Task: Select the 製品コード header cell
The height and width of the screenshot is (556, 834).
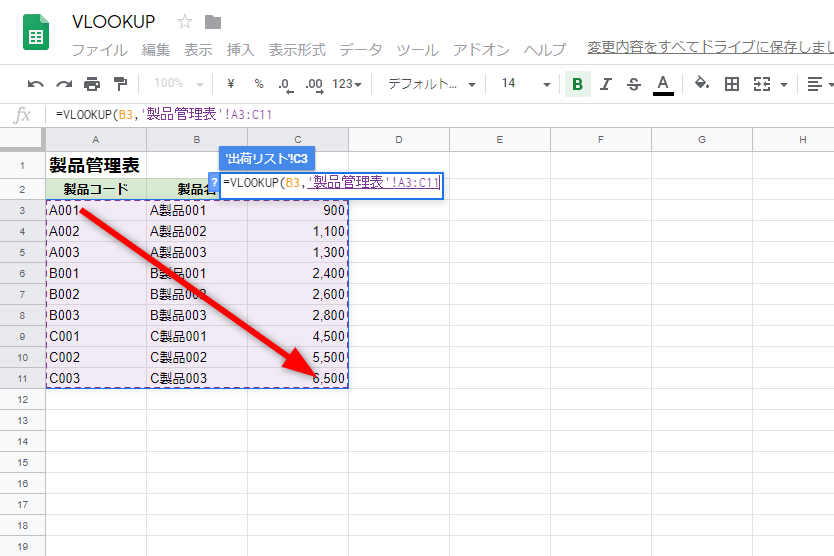Action: [96, 189]
